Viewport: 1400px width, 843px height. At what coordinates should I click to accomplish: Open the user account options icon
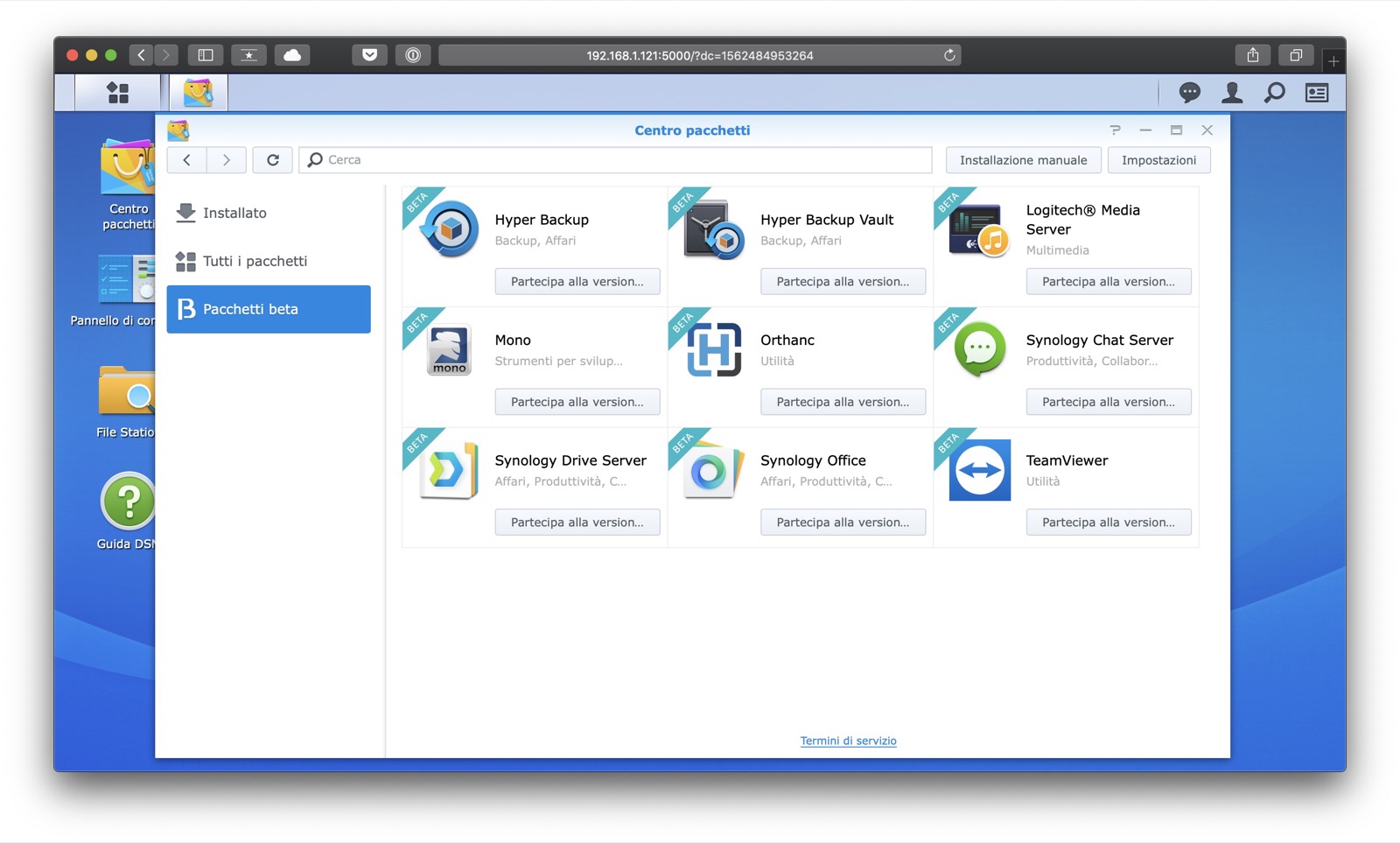tap(1232, 93)
